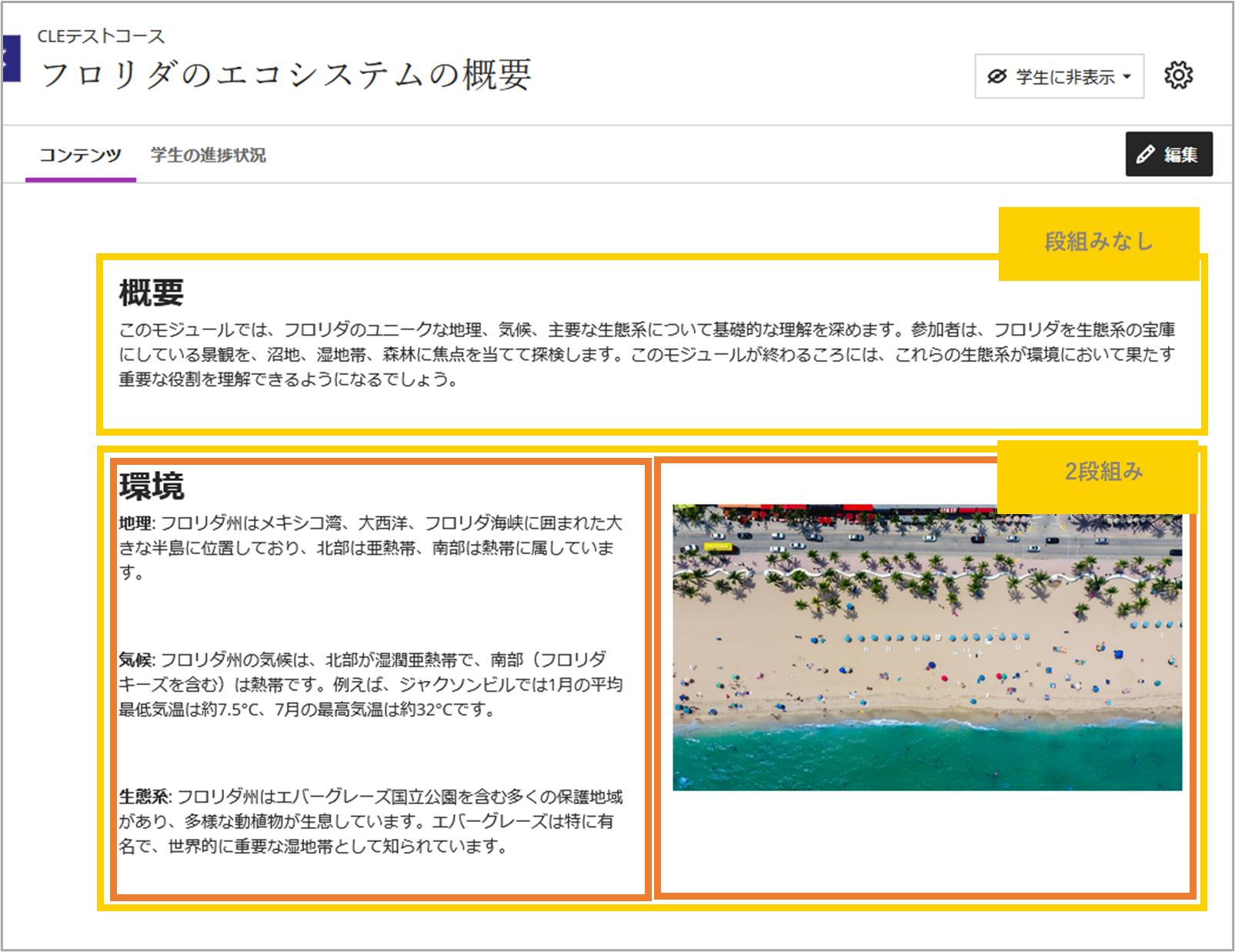Click the CLEテストコース course link

pos(101,36)
